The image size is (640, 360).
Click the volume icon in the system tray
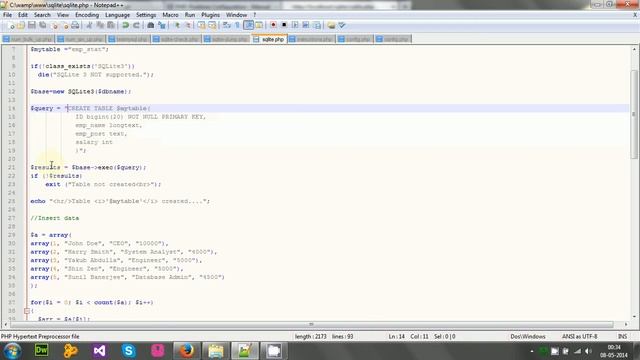pos(588,351)
